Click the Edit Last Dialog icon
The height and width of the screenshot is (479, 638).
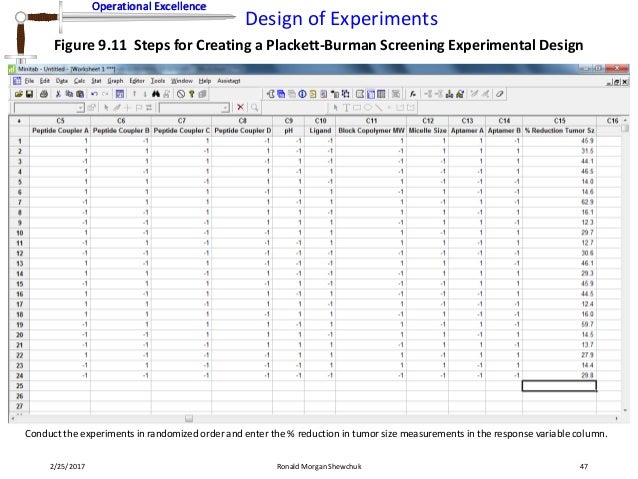point(120,93)
